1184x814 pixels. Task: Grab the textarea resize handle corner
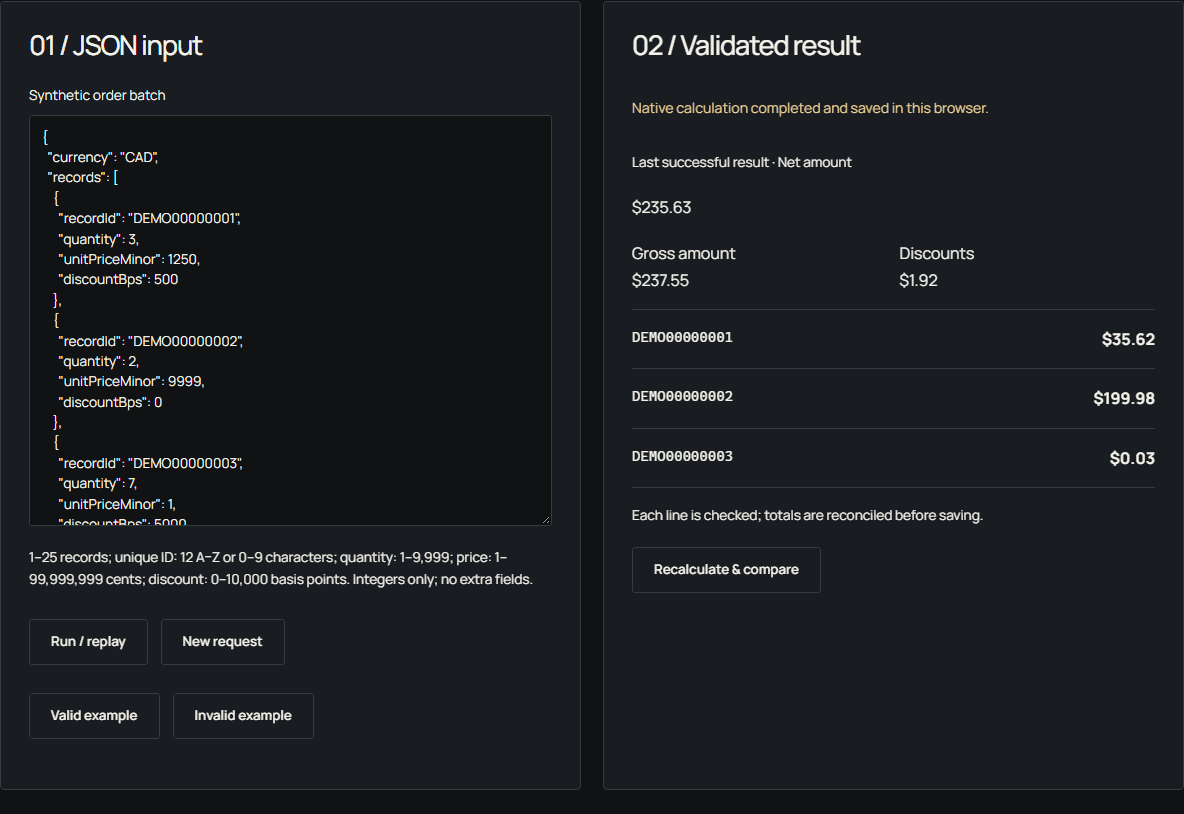coord(546,520)
